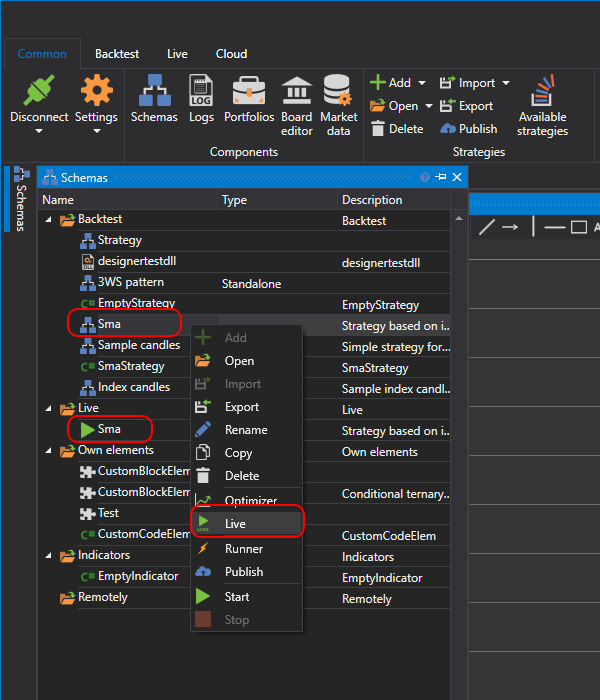Screen dimensions: 600x700
Task: Click the Disconnect plug icon
Action: 39,90
